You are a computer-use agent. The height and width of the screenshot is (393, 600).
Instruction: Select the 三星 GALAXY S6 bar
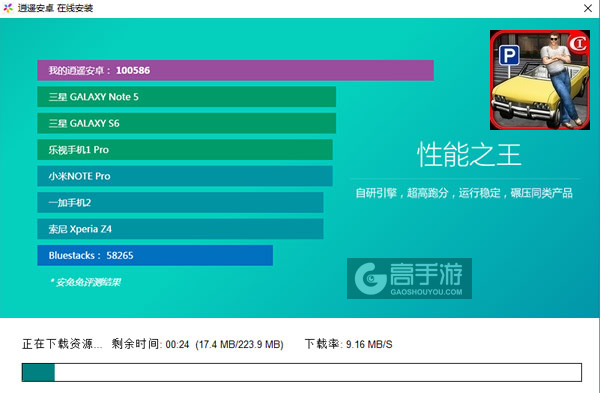click(x=186, y=123)
